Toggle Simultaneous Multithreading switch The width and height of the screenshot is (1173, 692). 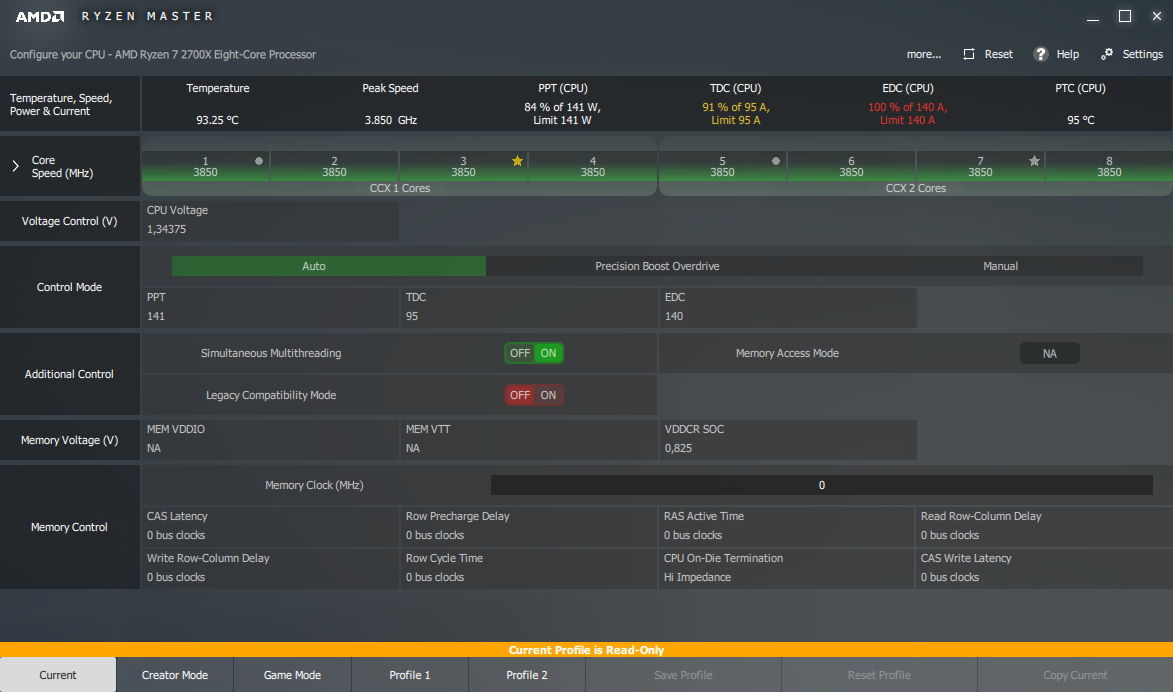tap(534, 353)
